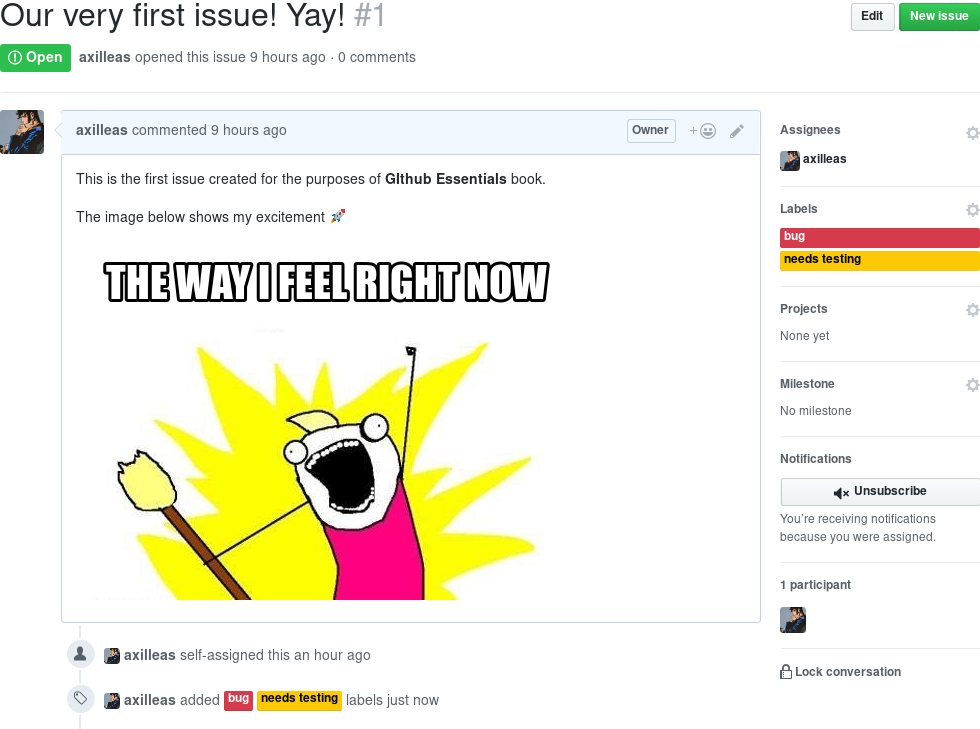Open axilleas assignee profile link
980x729 pixels.
824,159
